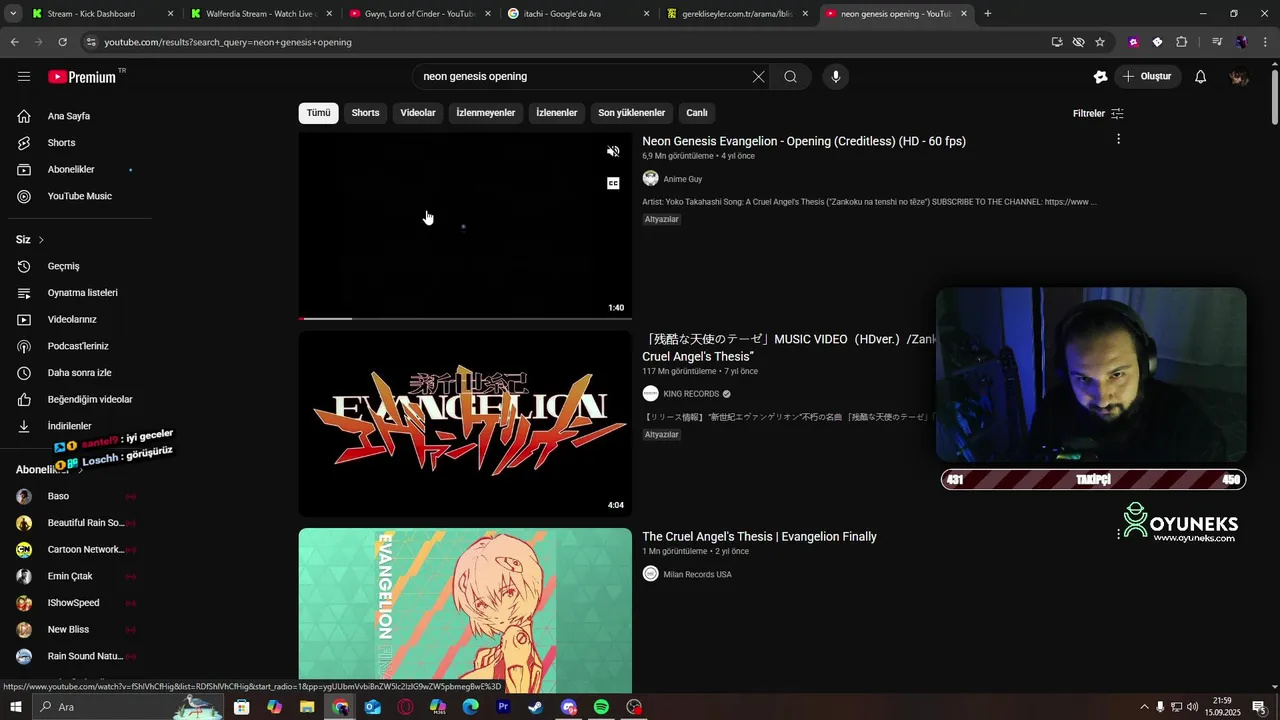Open Neon Genesis Evangelion Opening (Creditless) title
Screen dimensions: 1280x720
[x=804, y=141]
